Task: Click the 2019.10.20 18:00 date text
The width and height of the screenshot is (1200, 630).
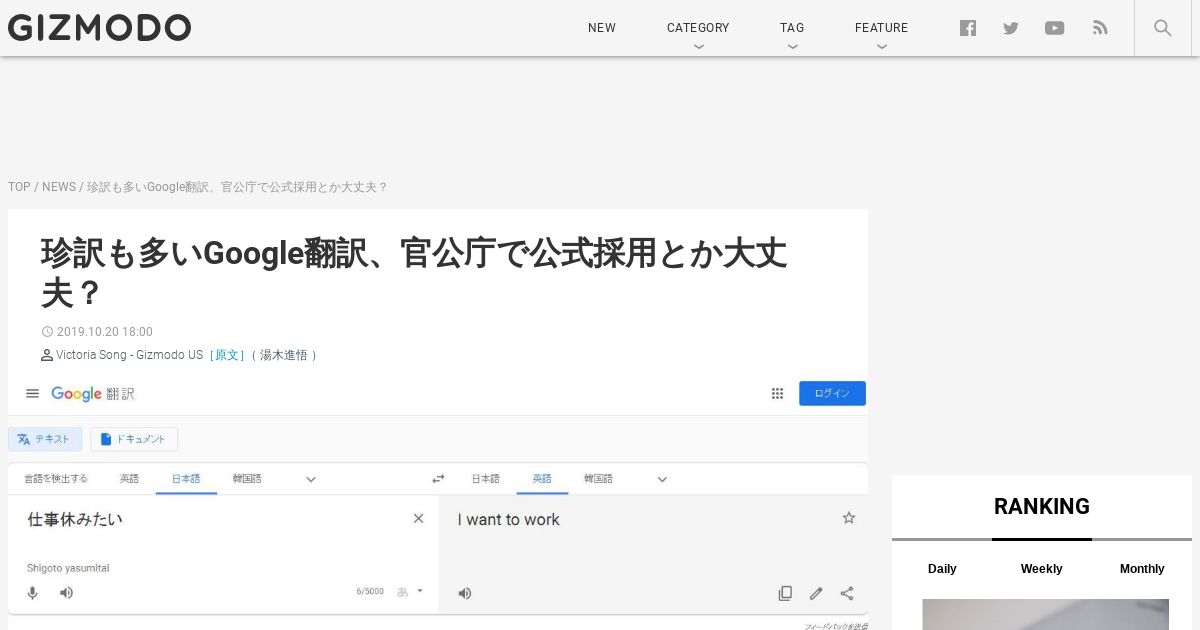Action: click(105, 332)
